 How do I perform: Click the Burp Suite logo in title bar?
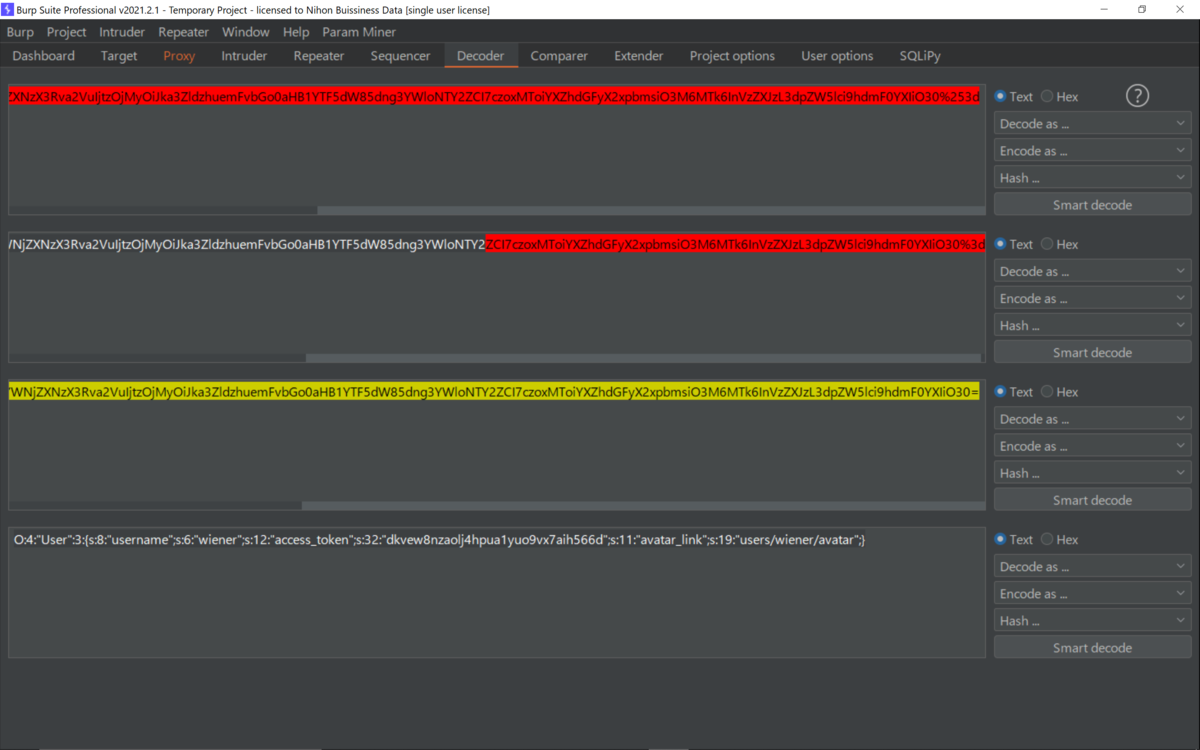pyautogui.click(x=7, y=9)
